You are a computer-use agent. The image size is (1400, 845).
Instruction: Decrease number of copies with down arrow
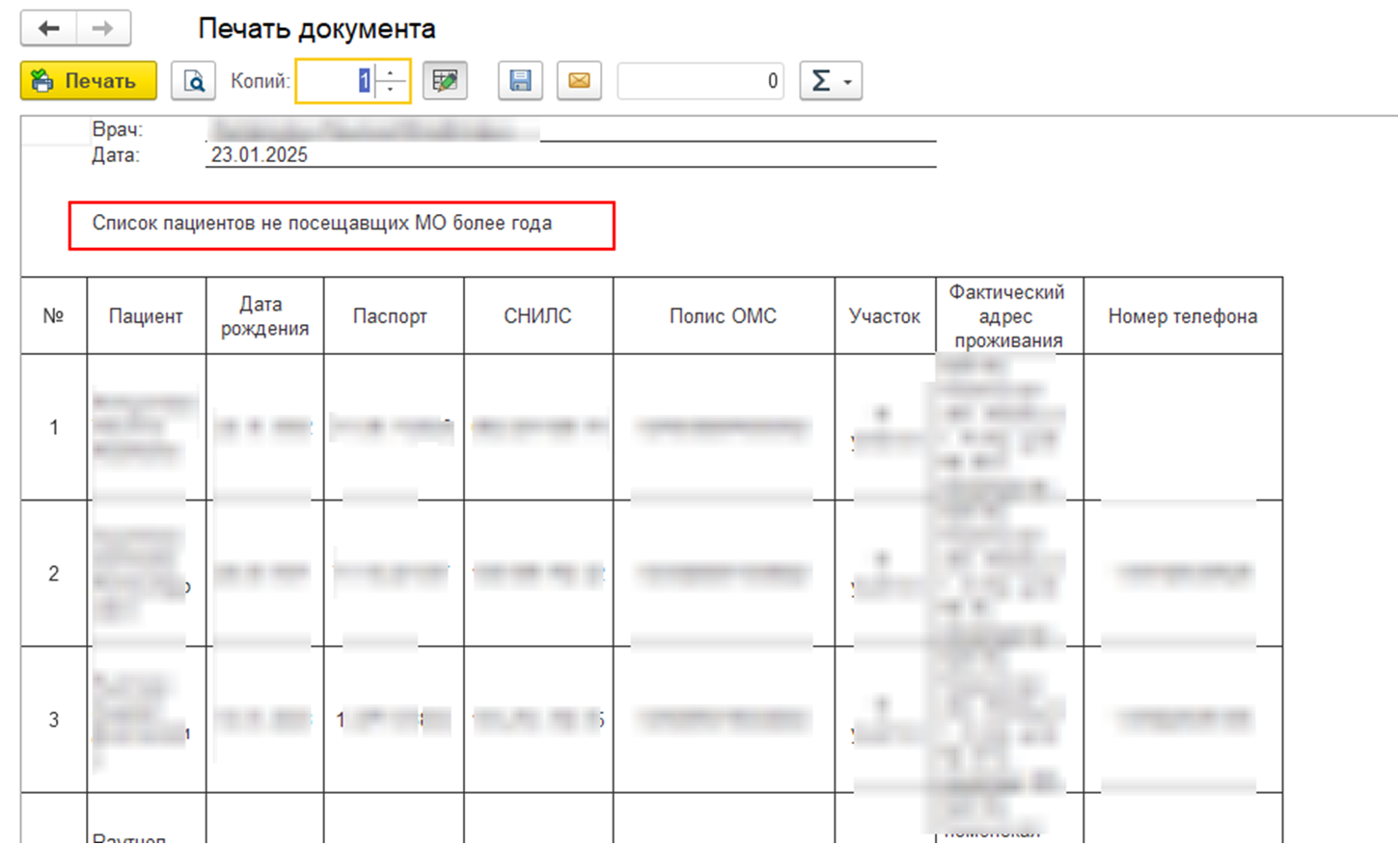tap(392, 89)
